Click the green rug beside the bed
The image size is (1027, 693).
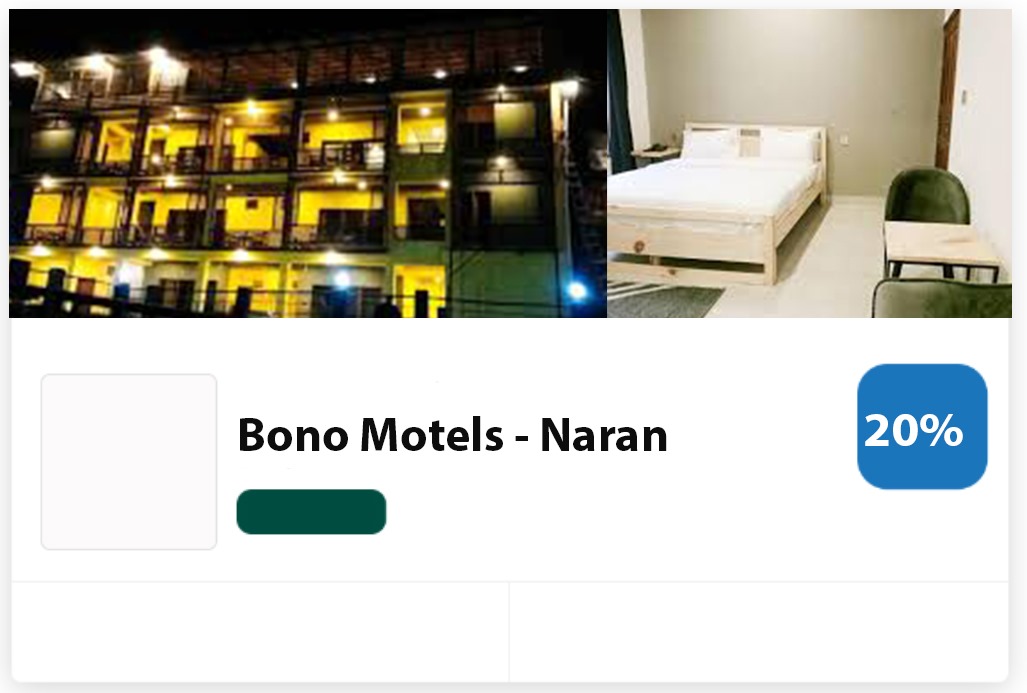665,300
